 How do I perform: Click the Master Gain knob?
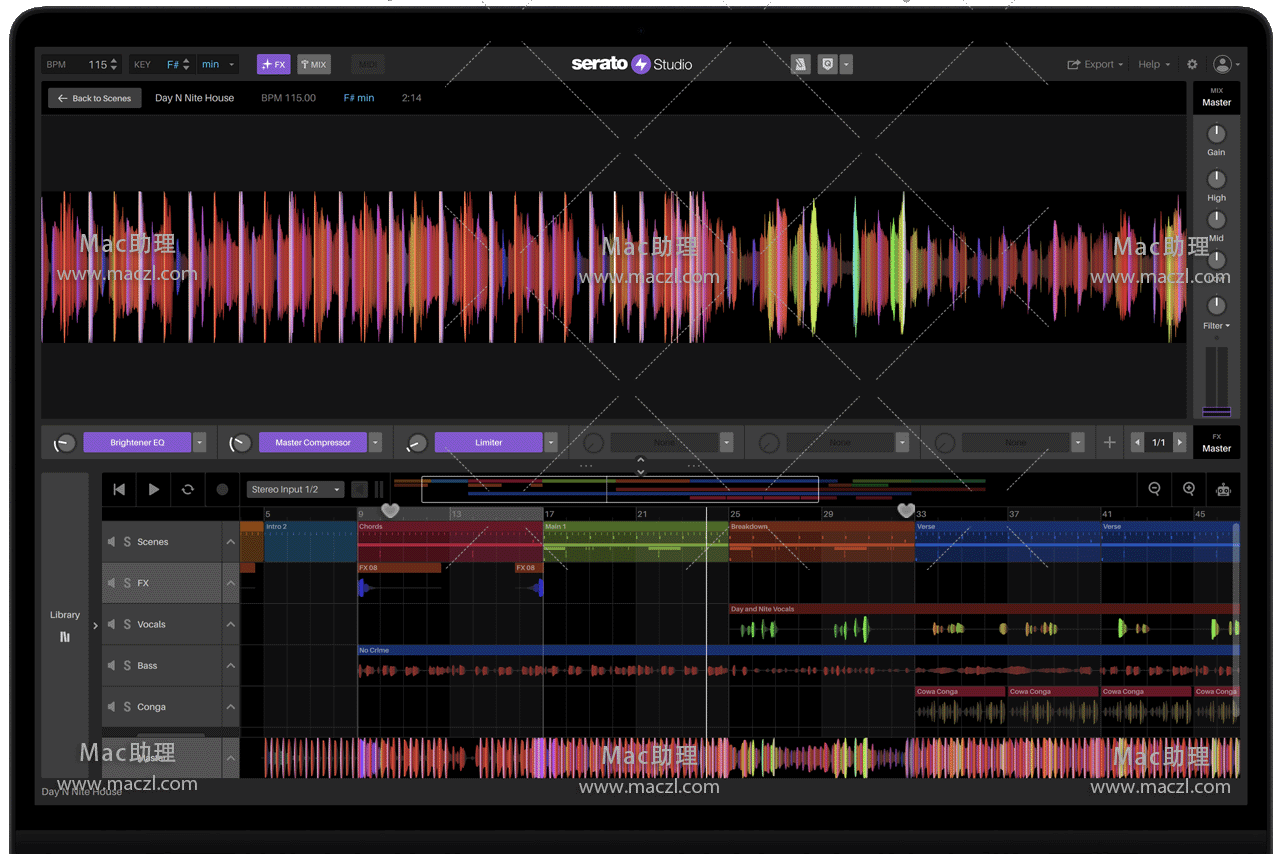(1216, 134)
